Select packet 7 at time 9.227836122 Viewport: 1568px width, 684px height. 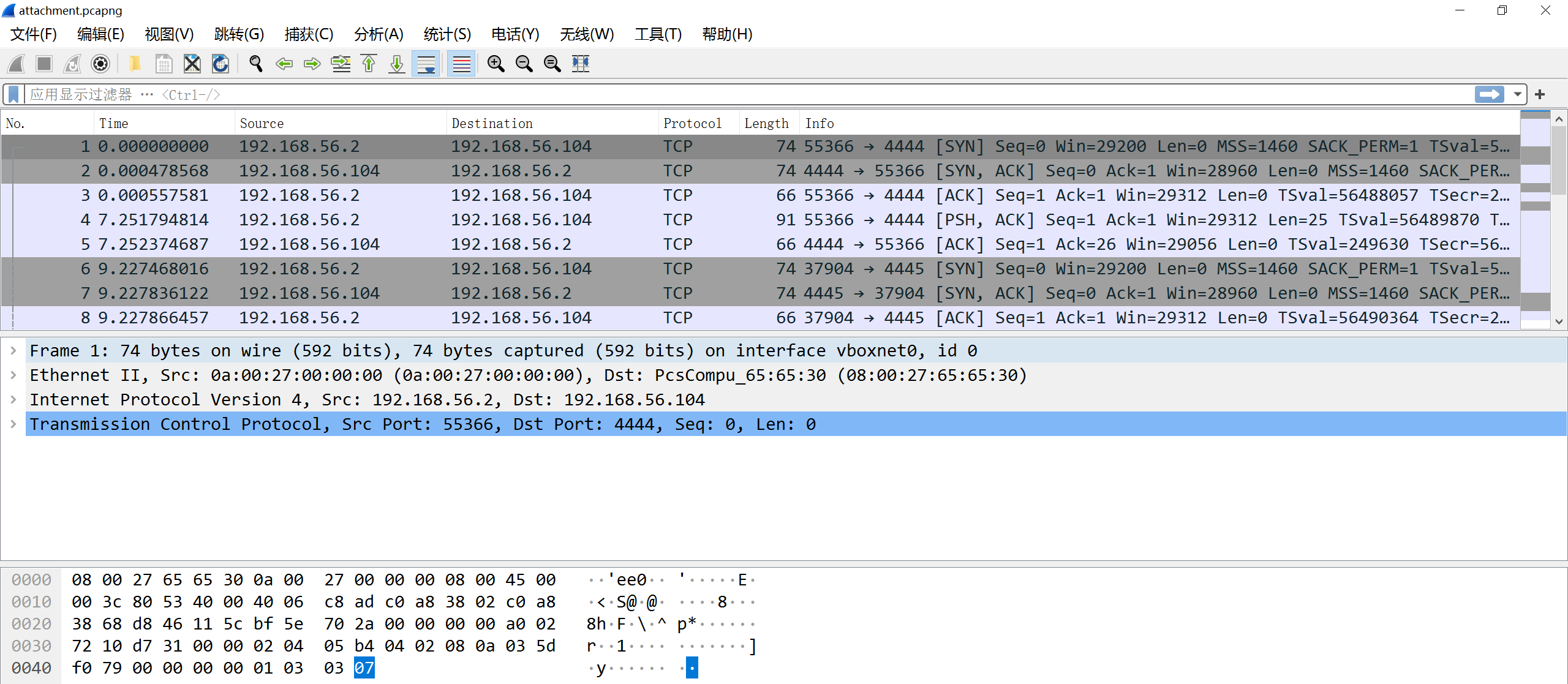coord(760,293)
